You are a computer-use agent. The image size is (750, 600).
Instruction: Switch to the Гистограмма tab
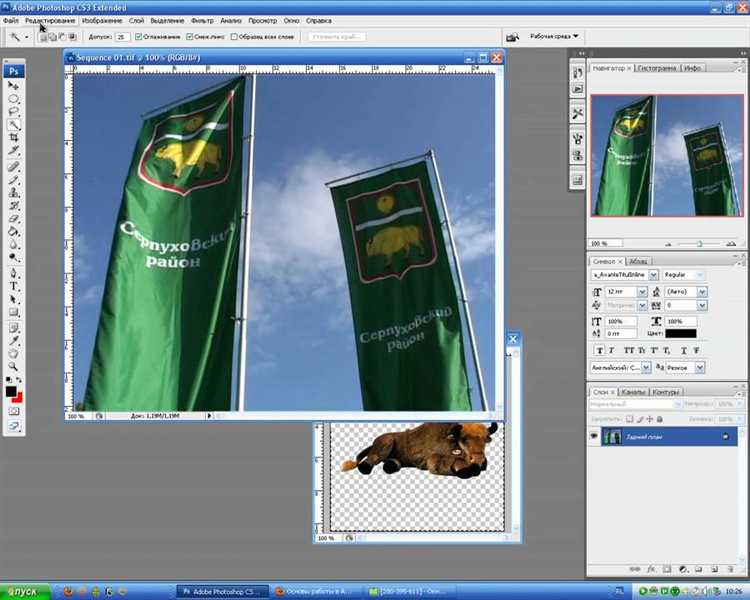[657, 68]
